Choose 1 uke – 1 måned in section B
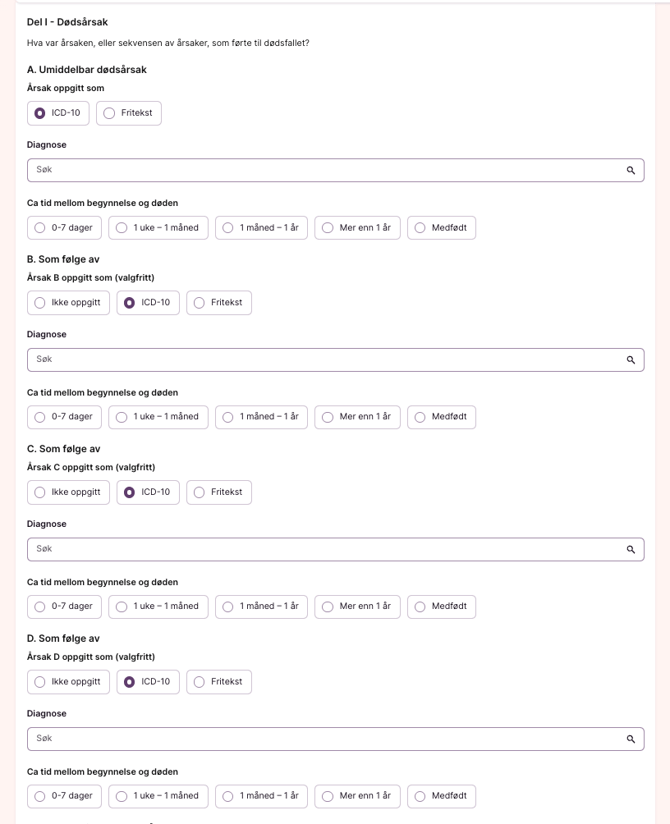 pyautogui.click(x=122, y=417)
